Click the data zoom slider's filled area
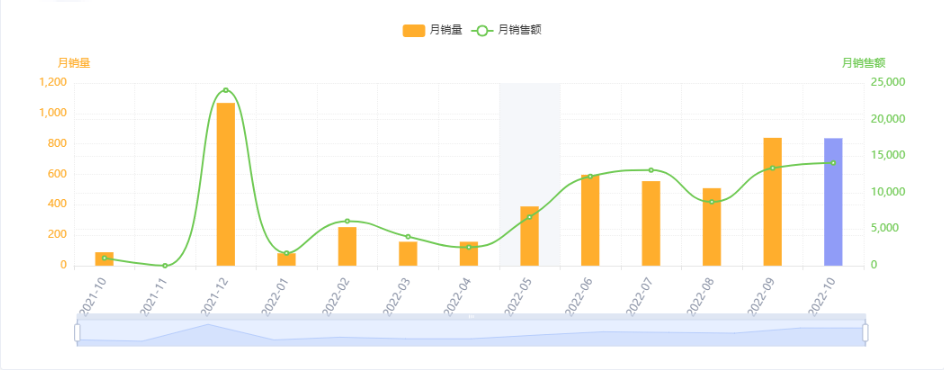 471,333
